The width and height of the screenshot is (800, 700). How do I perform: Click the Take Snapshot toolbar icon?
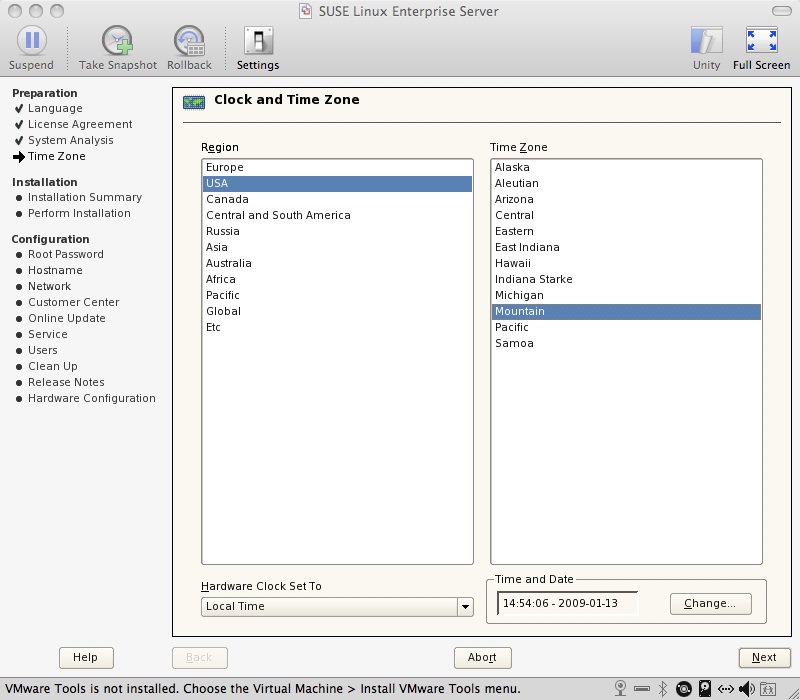coord(117,41)
